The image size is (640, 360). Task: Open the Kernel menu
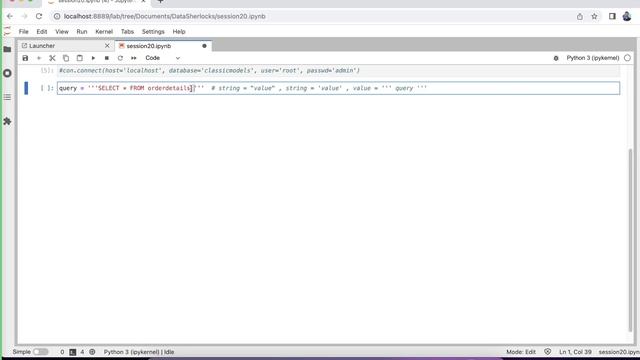point(104,31)
